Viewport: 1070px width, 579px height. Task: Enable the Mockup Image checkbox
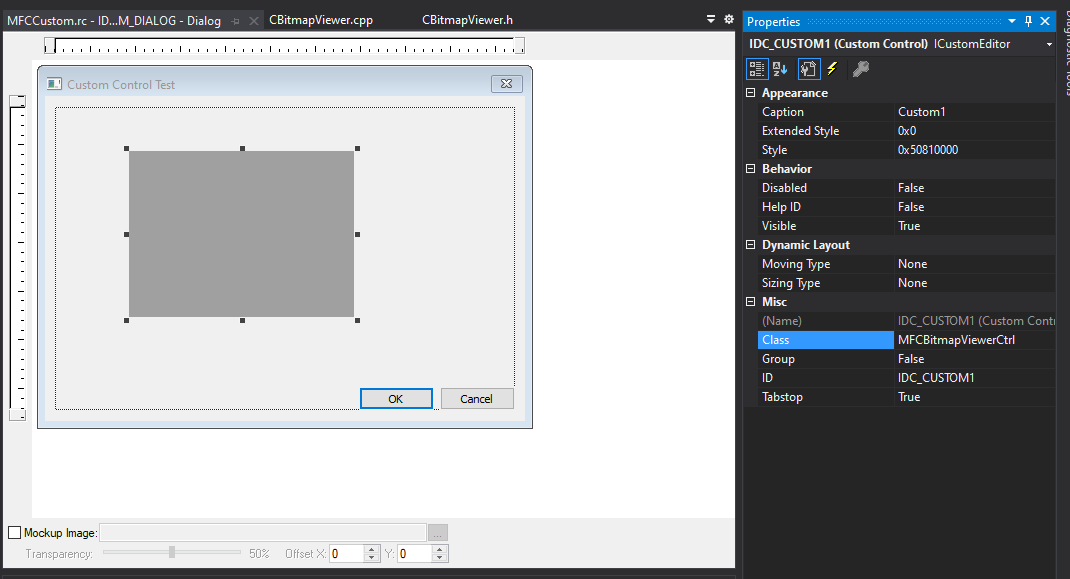point(14,533)
